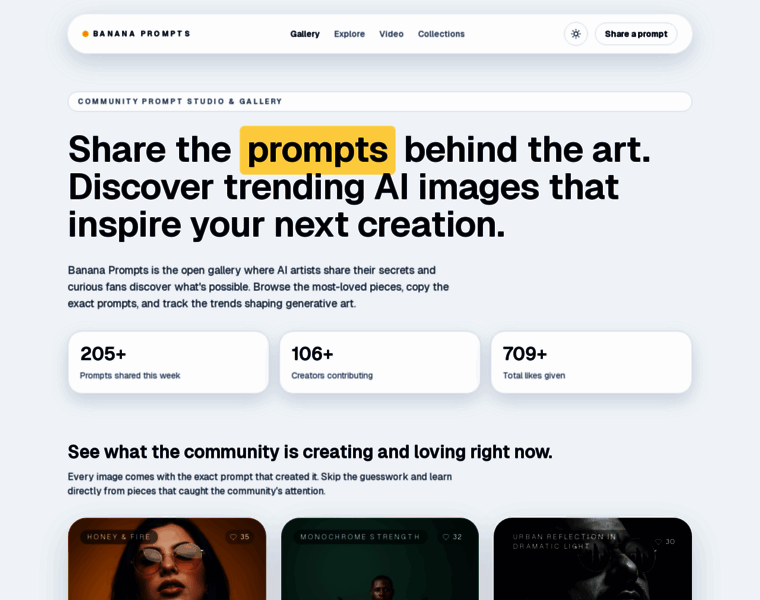Select the 709+ Total likes given card
The width and height of the screenshot is (760, 600).
coord(591,363)
